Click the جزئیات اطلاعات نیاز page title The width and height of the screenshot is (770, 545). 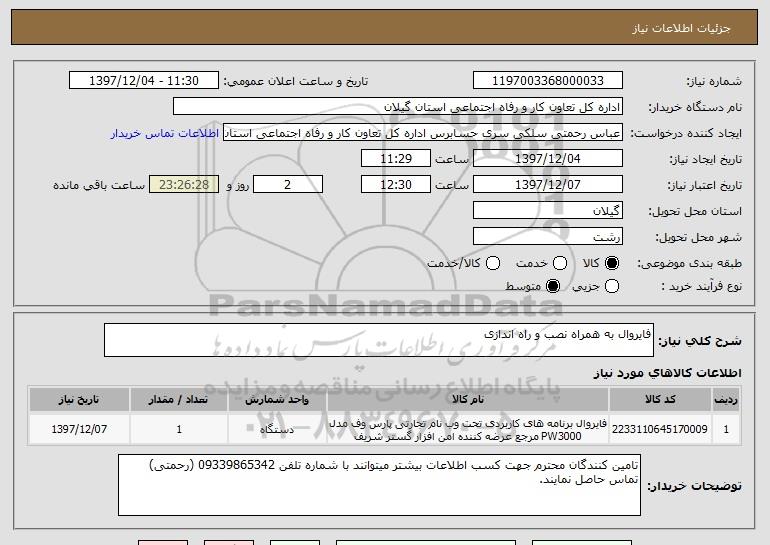(x=681, y=28)
